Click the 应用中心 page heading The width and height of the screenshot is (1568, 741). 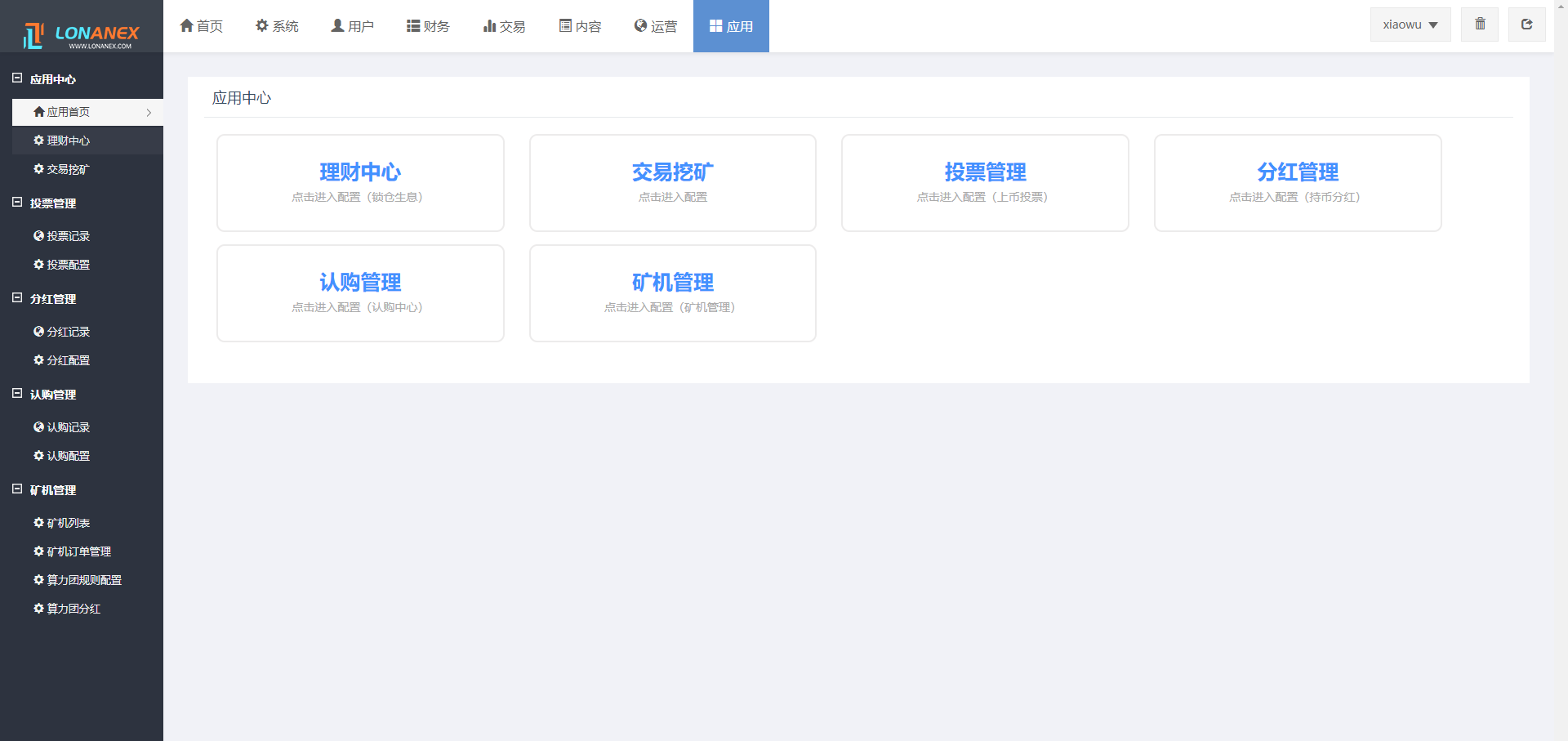click(242, 98)
